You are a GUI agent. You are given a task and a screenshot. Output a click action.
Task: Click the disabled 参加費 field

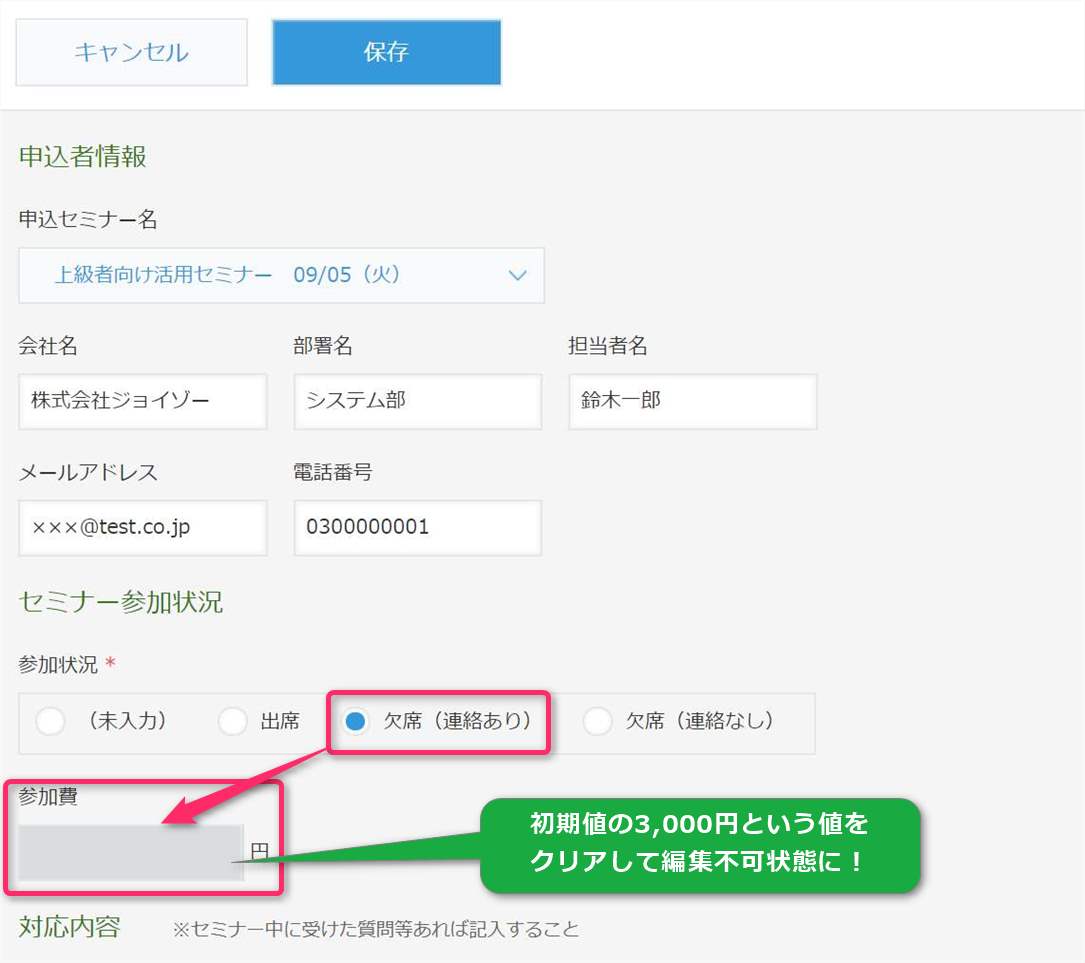[x=131, y=852]
